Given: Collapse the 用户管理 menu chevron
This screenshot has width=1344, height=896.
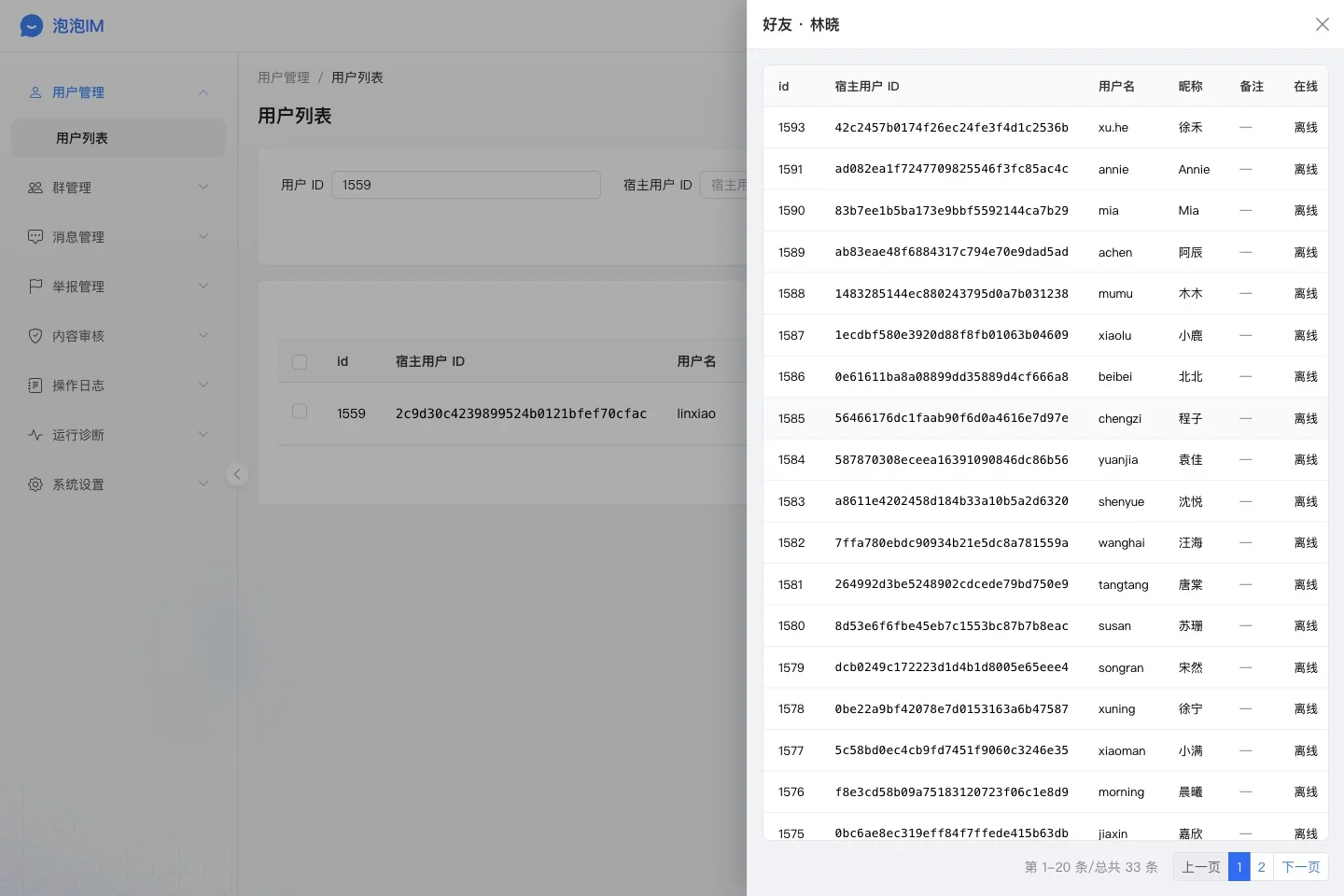Looking at the screenshot, I should 203,92.
